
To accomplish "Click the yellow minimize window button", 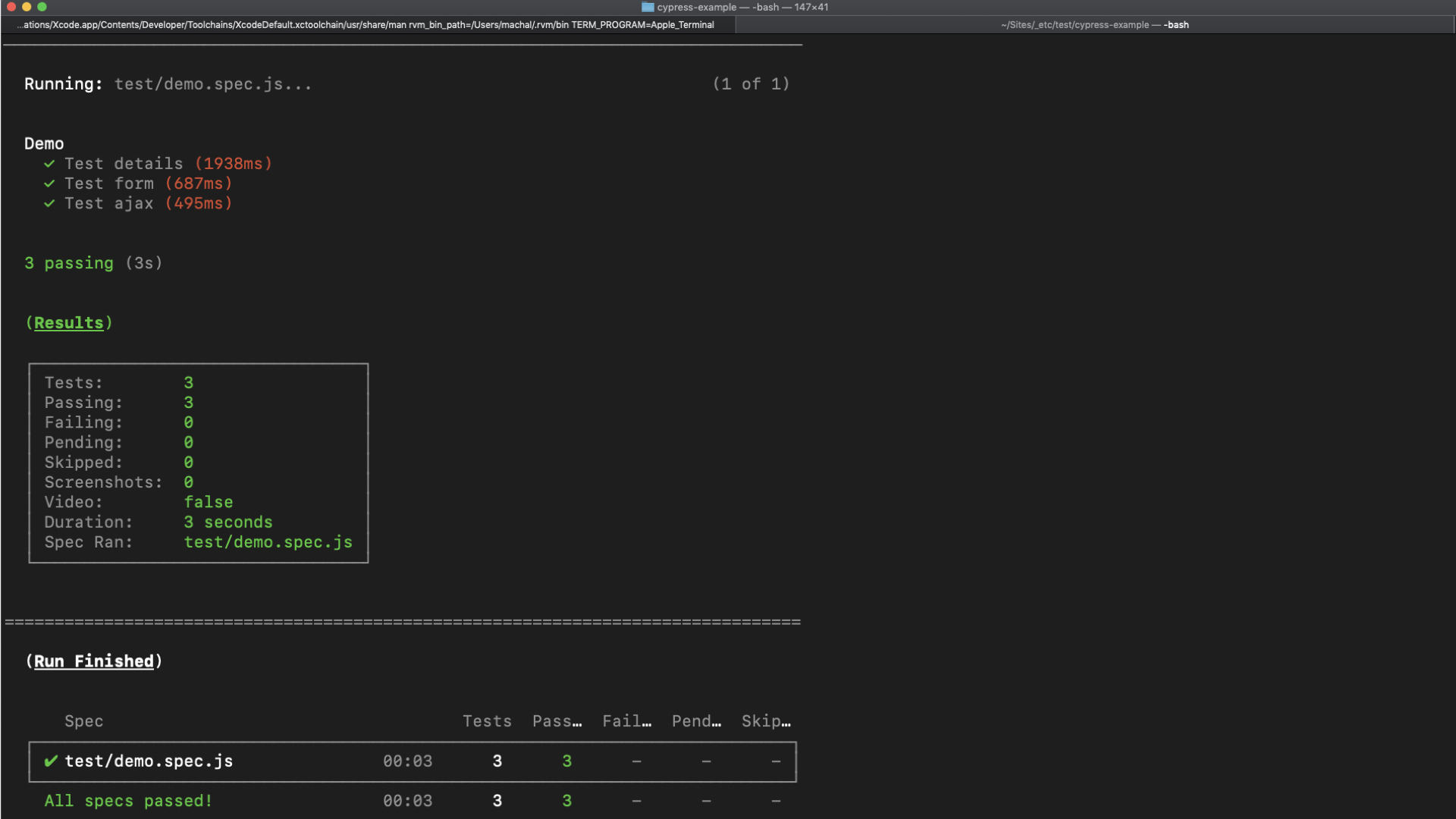I will pyautogui.click(x=27, y=7).
